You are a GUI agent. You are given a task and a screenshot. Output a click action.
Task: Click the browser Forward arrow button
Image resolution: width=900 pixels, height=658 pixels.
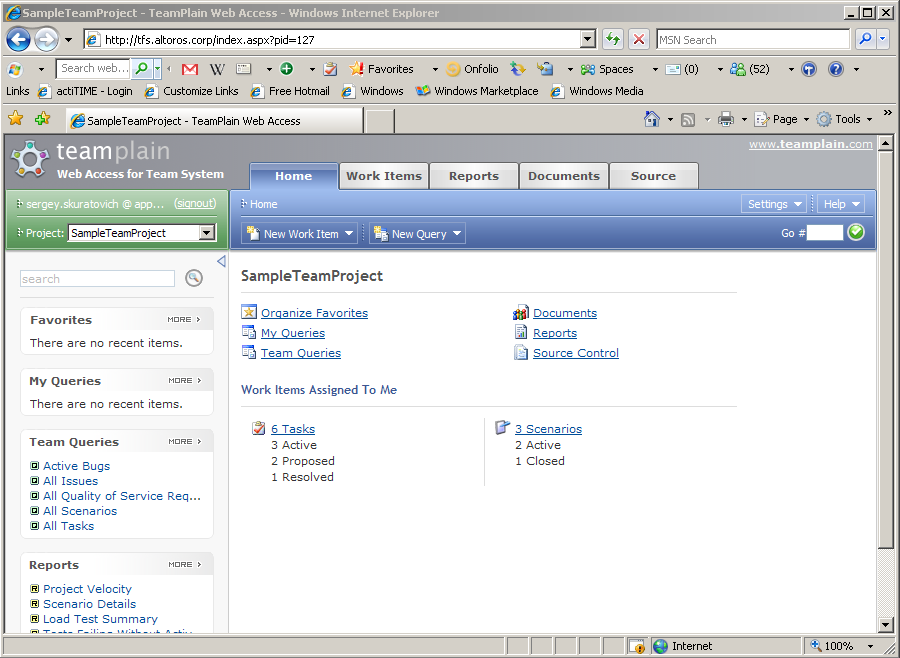(46, 40)
